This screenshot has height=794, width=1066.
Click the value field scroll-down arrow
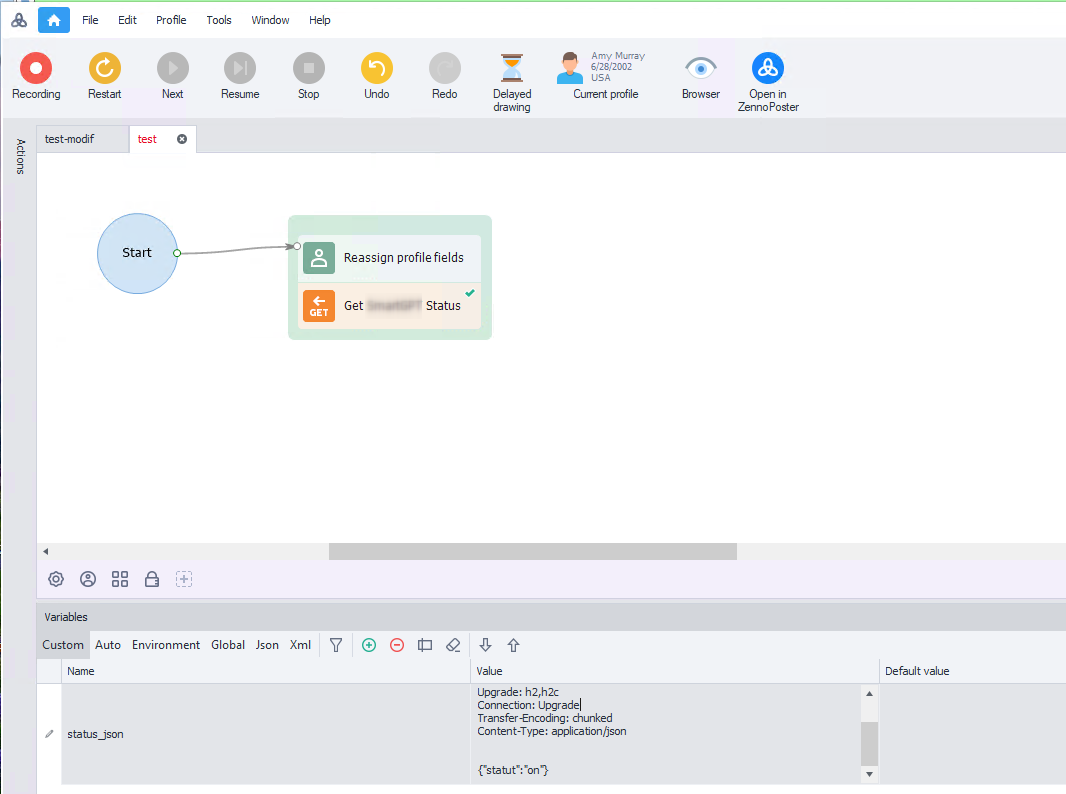pos(870,774)
